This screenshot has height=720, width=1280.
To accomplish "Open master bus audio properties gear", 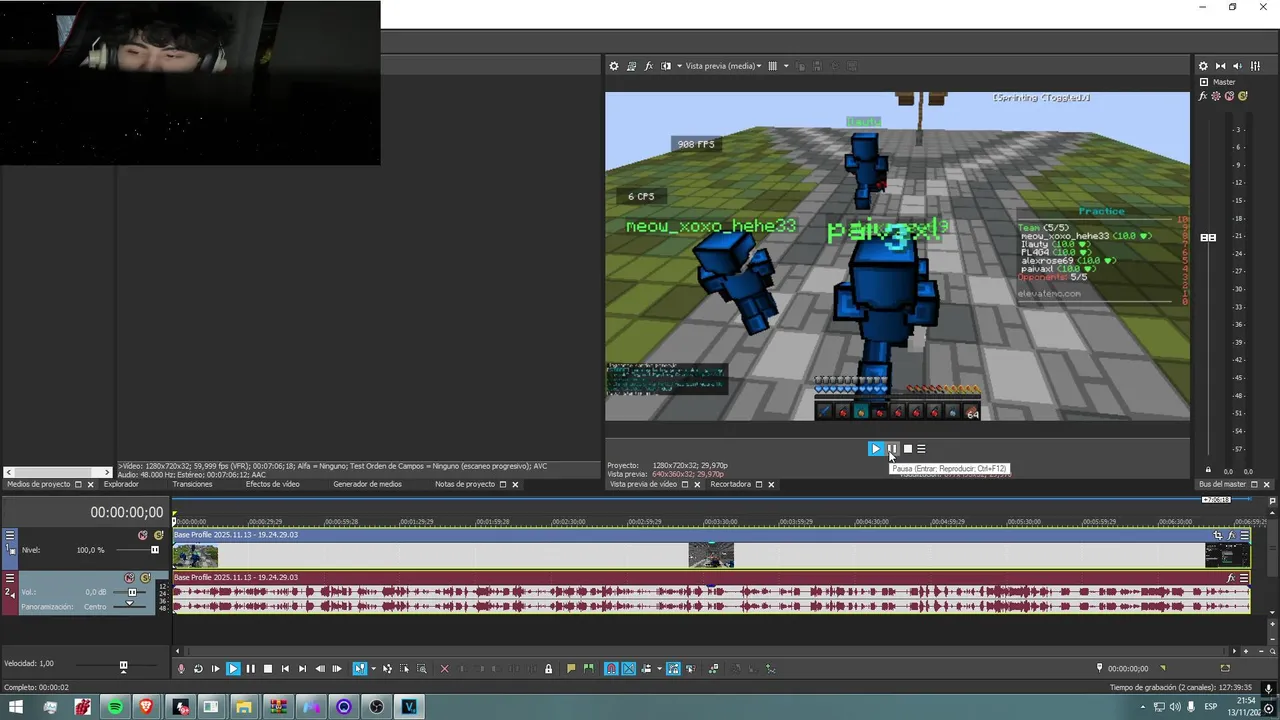I will point(1203,66).
